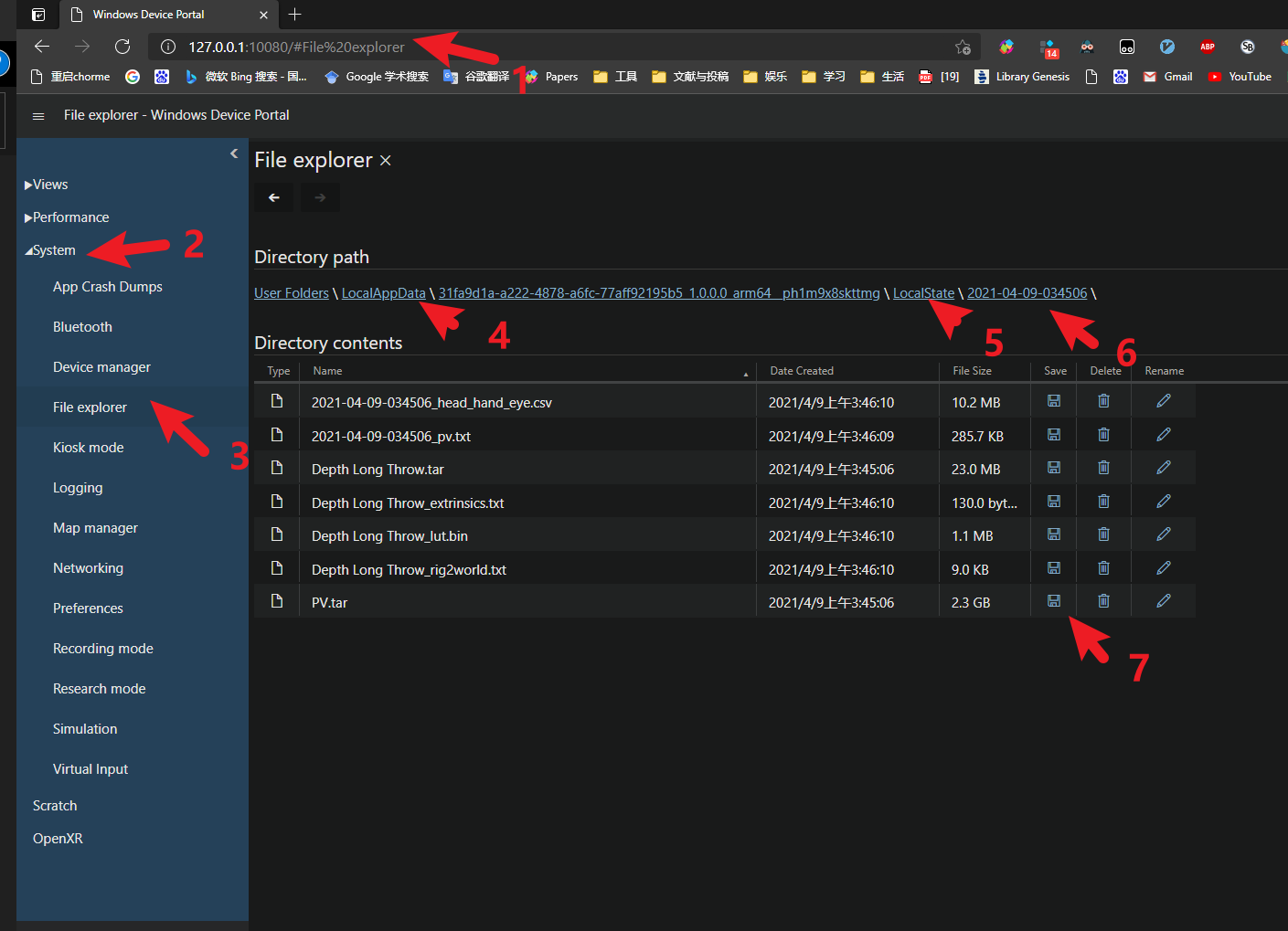Rename Depth Long Throw_lut.bin
Screen dimensions: 1288x931
[1163, 534]
